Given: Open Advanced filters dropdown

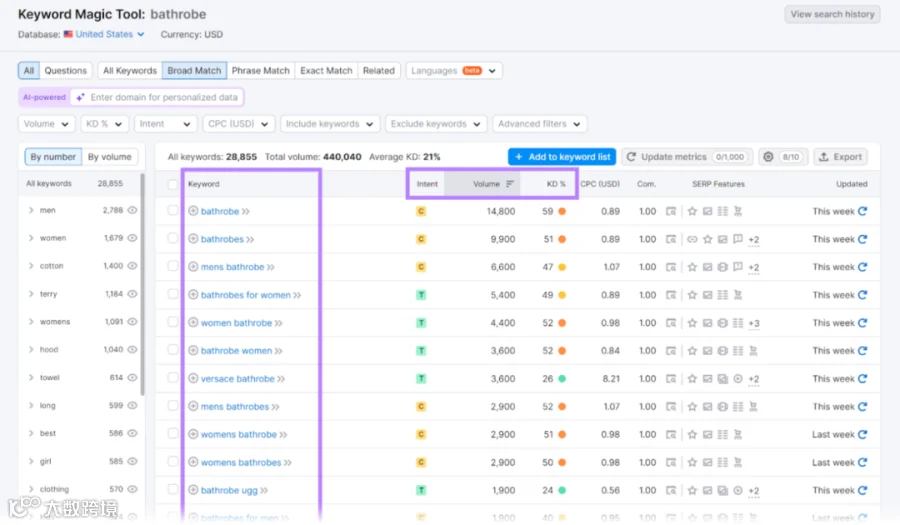Looking at the screenshot, I should tap(539, 124).
